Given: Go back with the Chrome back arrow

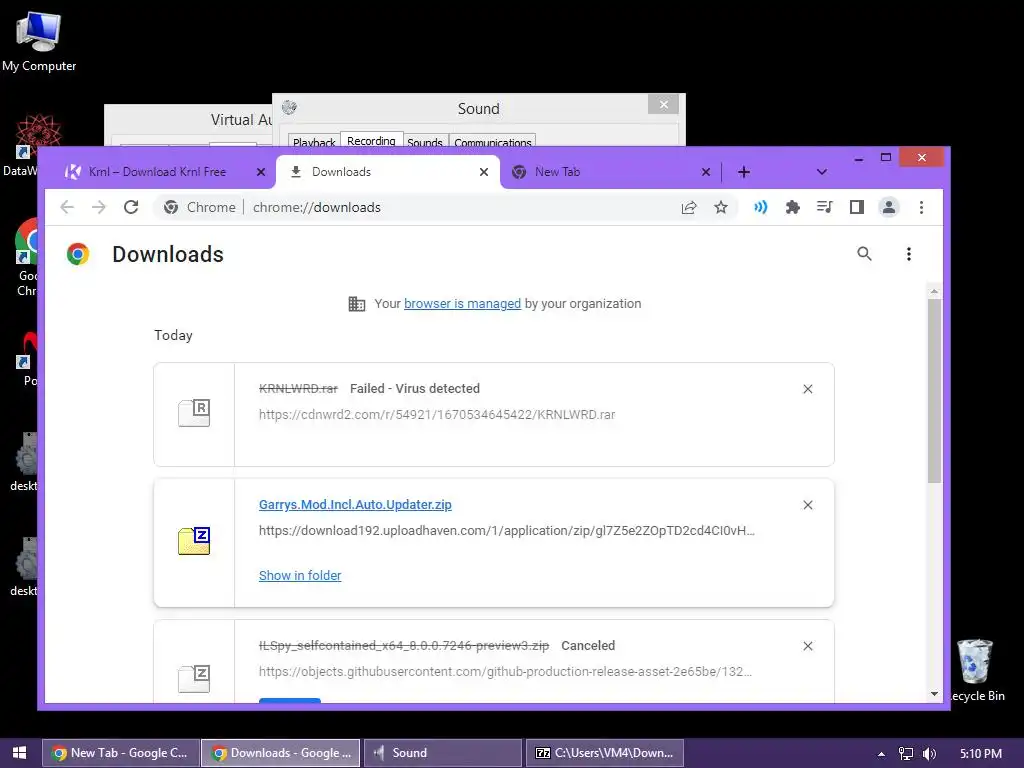Looking at the screenshot, I should tap(67, 207).
